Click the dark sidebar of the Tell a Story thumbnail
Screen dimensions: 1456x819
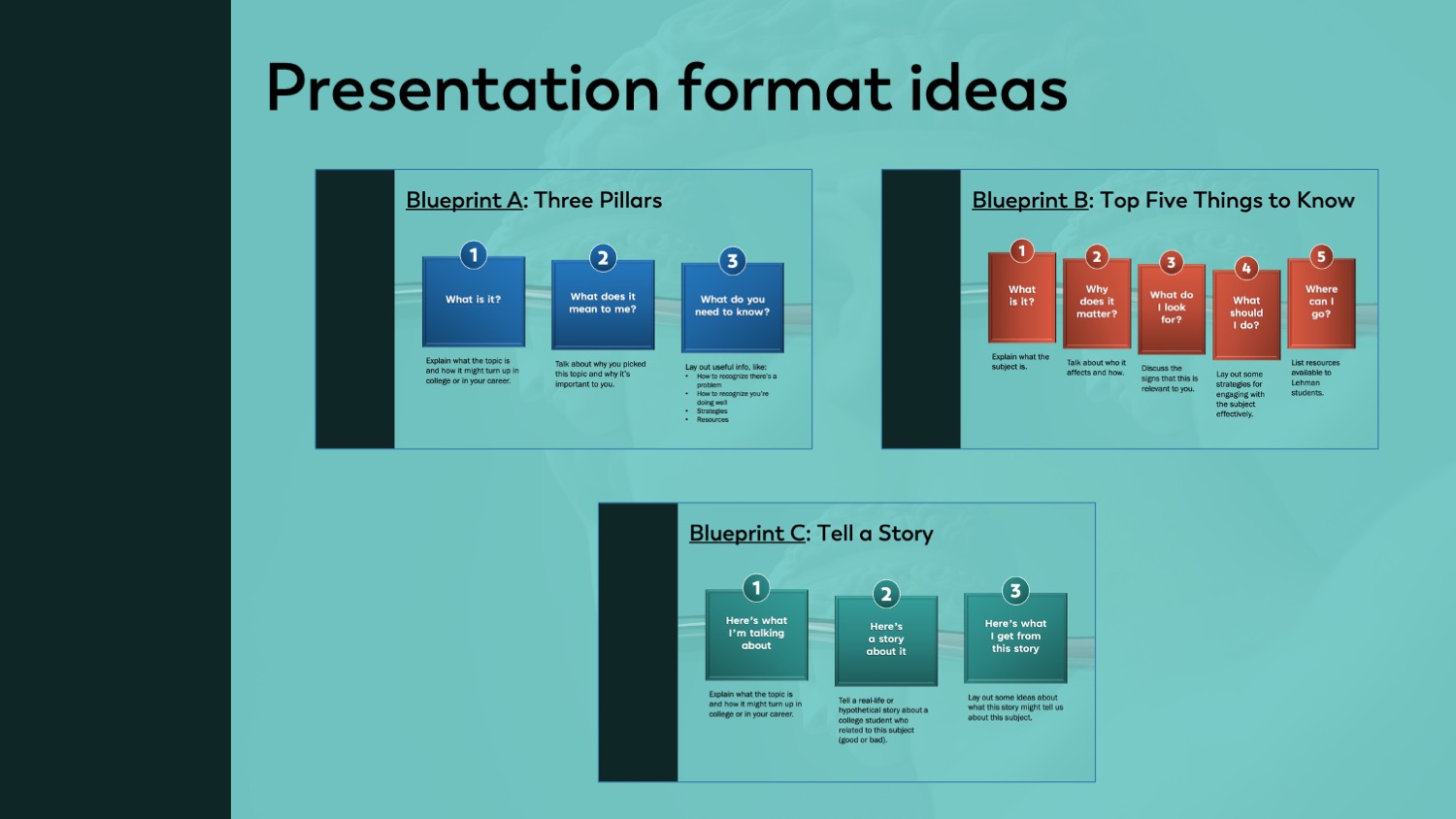[x=638, y=642]
